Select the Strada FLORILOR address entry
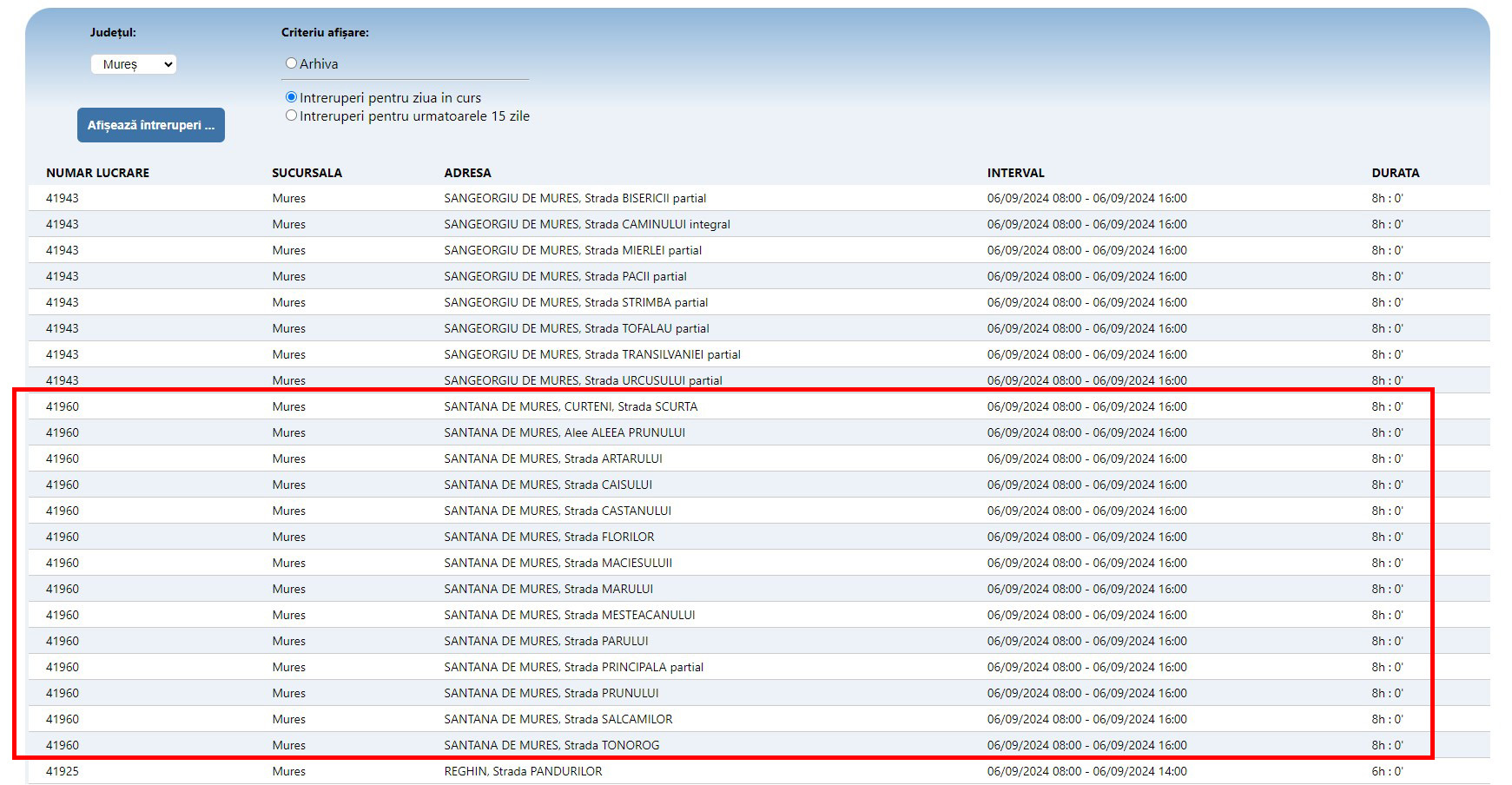This screenshot has width=1512, height=785. 549,537
